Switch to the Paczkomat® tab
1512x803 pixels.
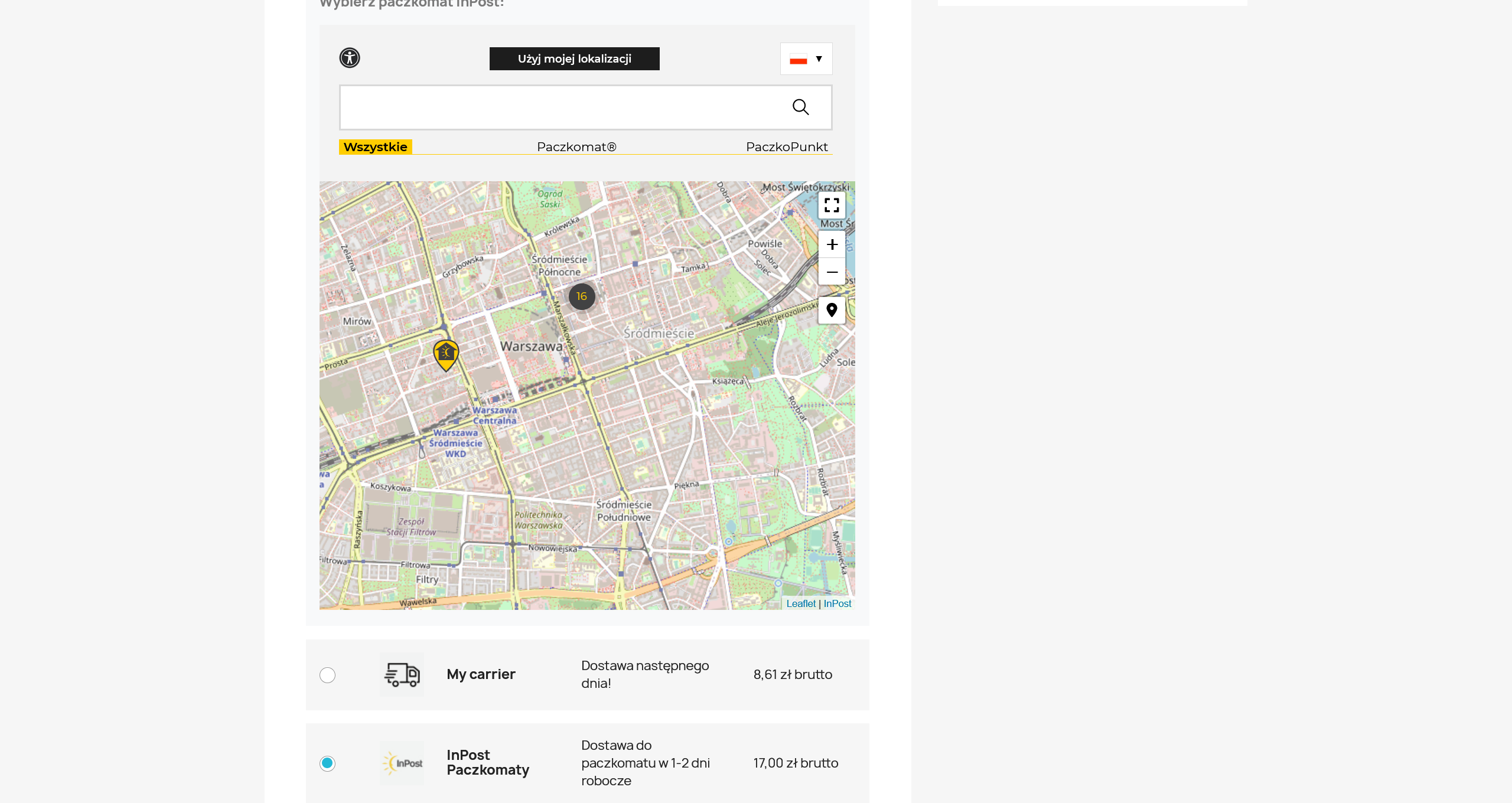(576, 147)
